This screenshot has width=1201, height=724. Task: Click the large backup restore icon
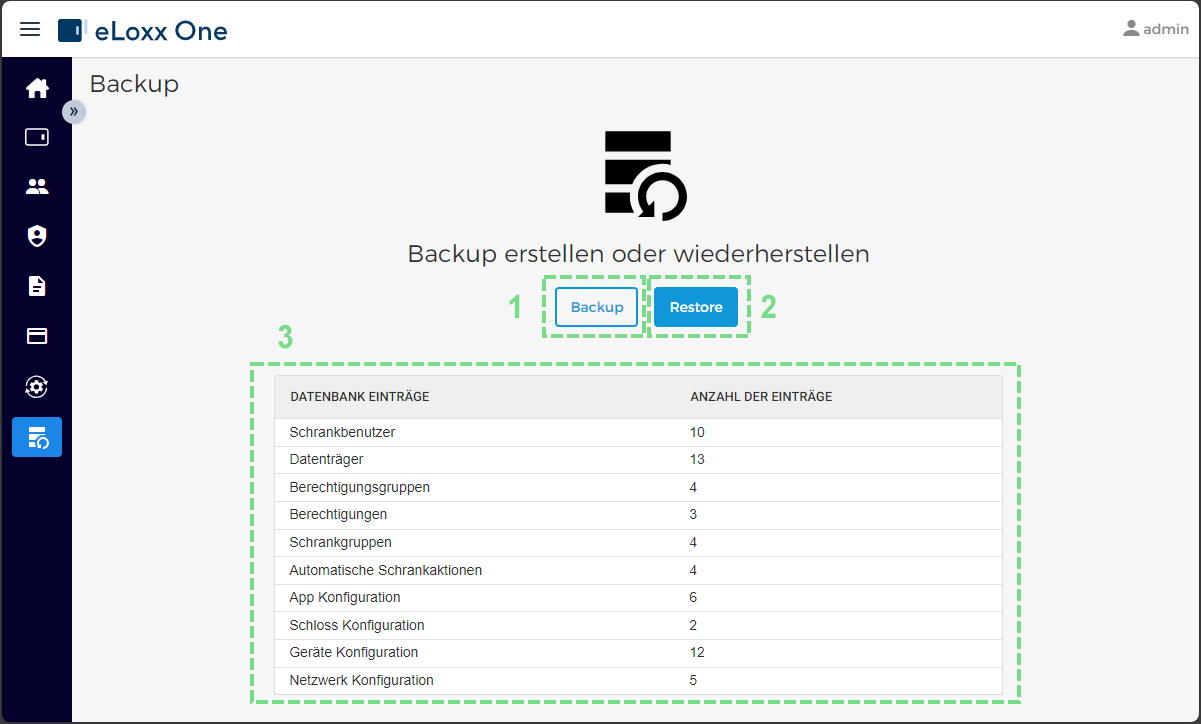click(646, 175)
